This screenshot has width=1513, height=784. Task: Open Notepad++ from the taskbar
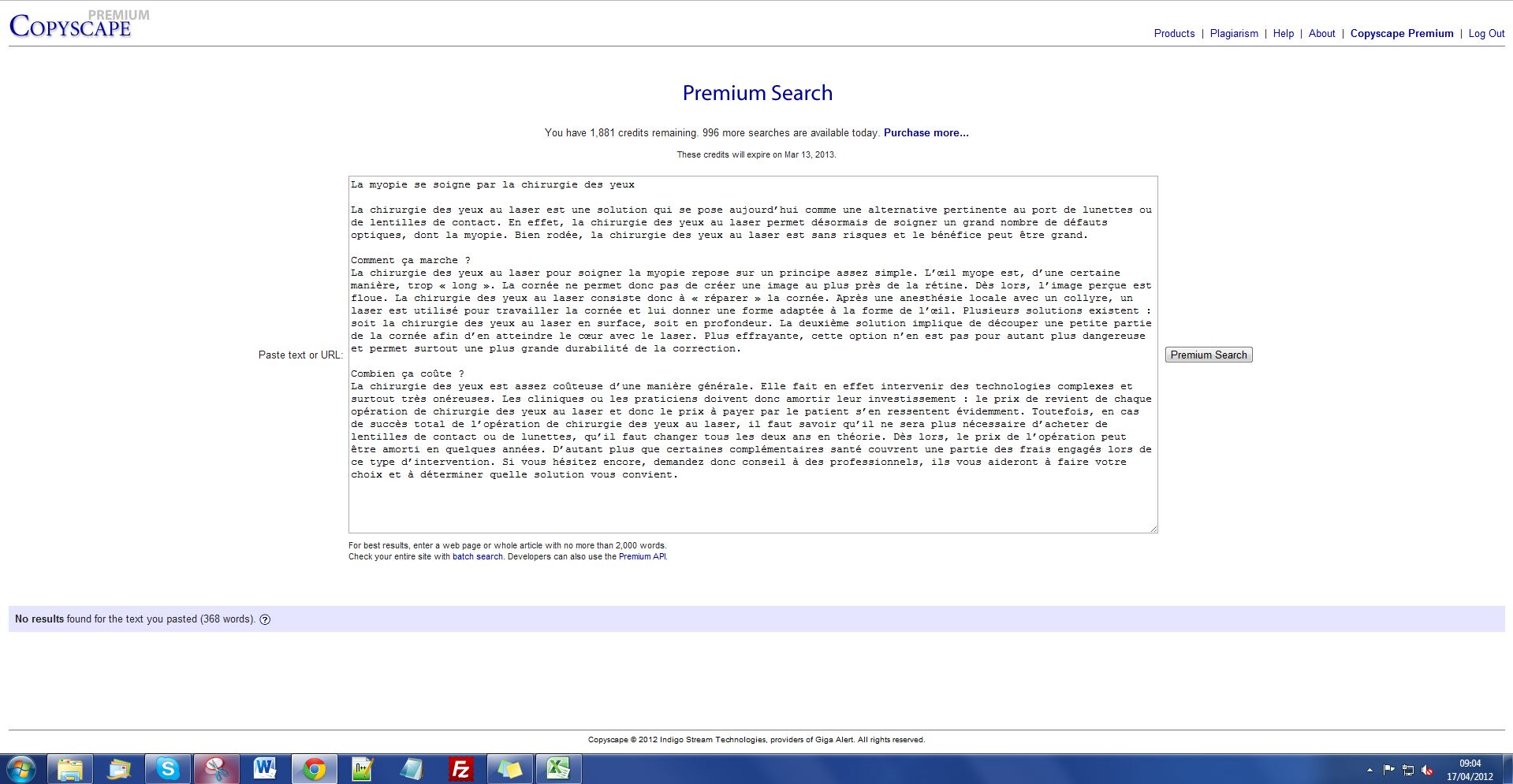click(363, 768)
